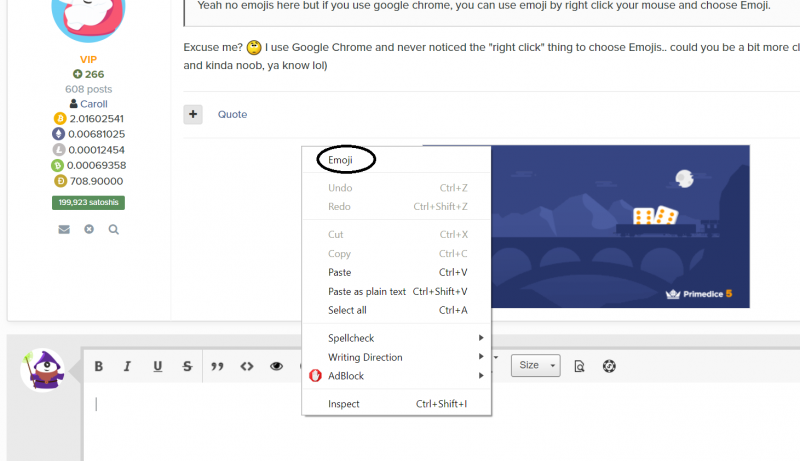The image size is (800, 461).
Task: Choose Cut from the context menu
Action: pyautogui.click(x=397, y=235)
